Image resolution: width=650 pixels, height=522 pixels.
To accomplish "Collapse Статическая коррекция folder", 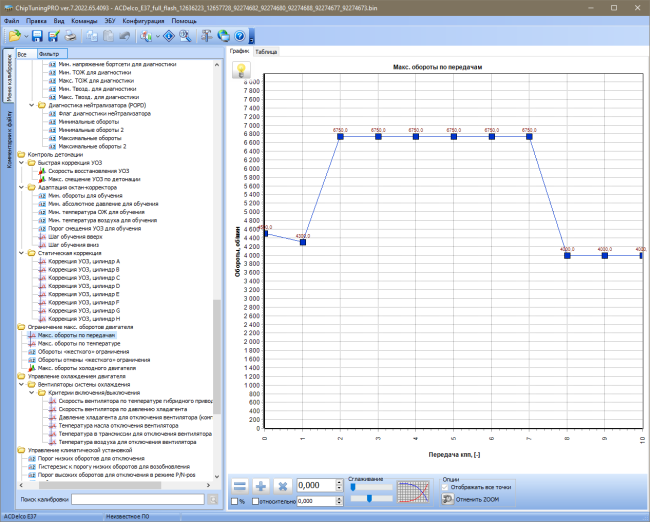I will click(x=22, y=253).
